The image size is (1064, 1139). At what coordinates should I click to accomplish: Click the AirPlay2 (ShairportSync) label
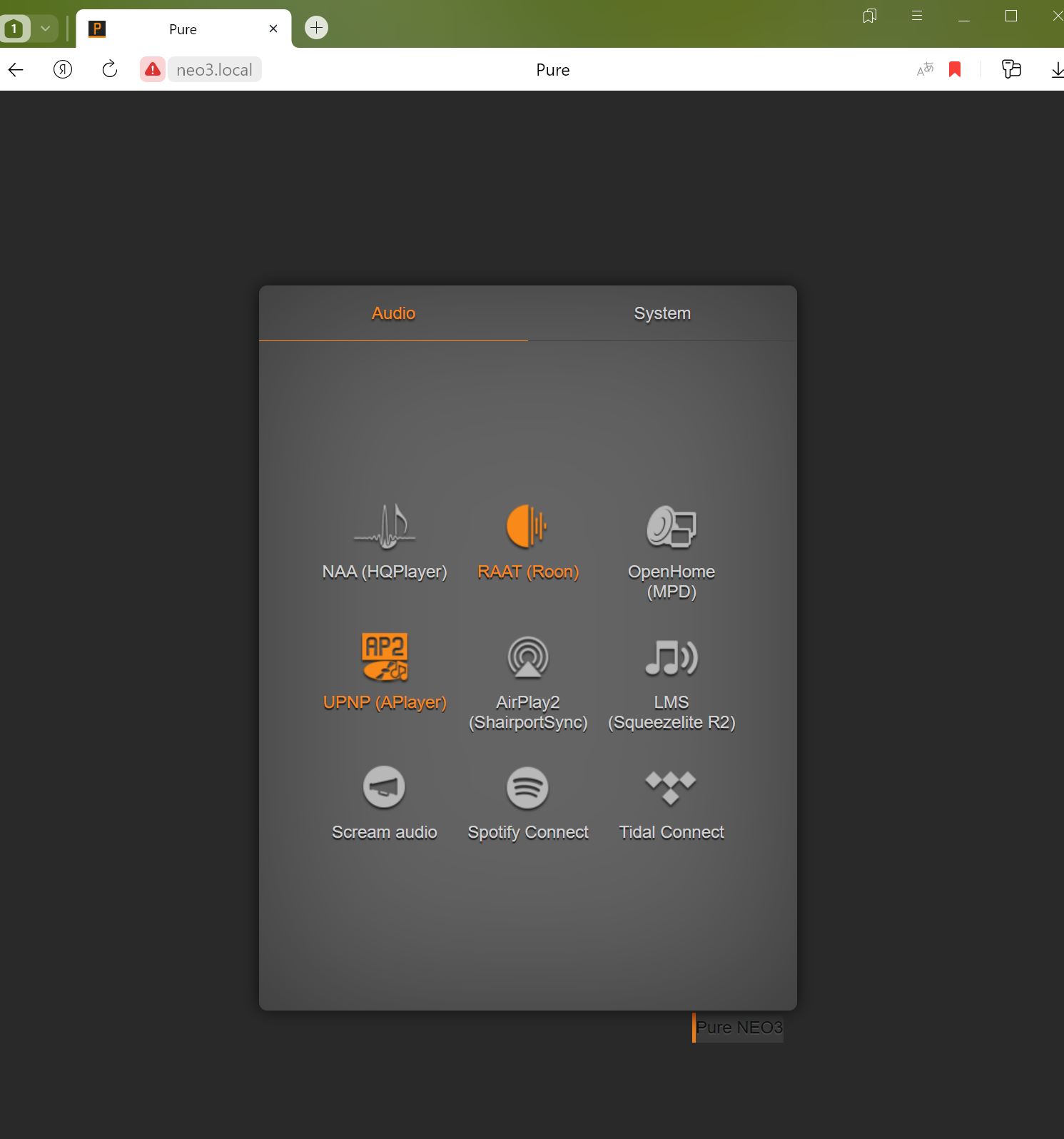[x=527, y=712]
